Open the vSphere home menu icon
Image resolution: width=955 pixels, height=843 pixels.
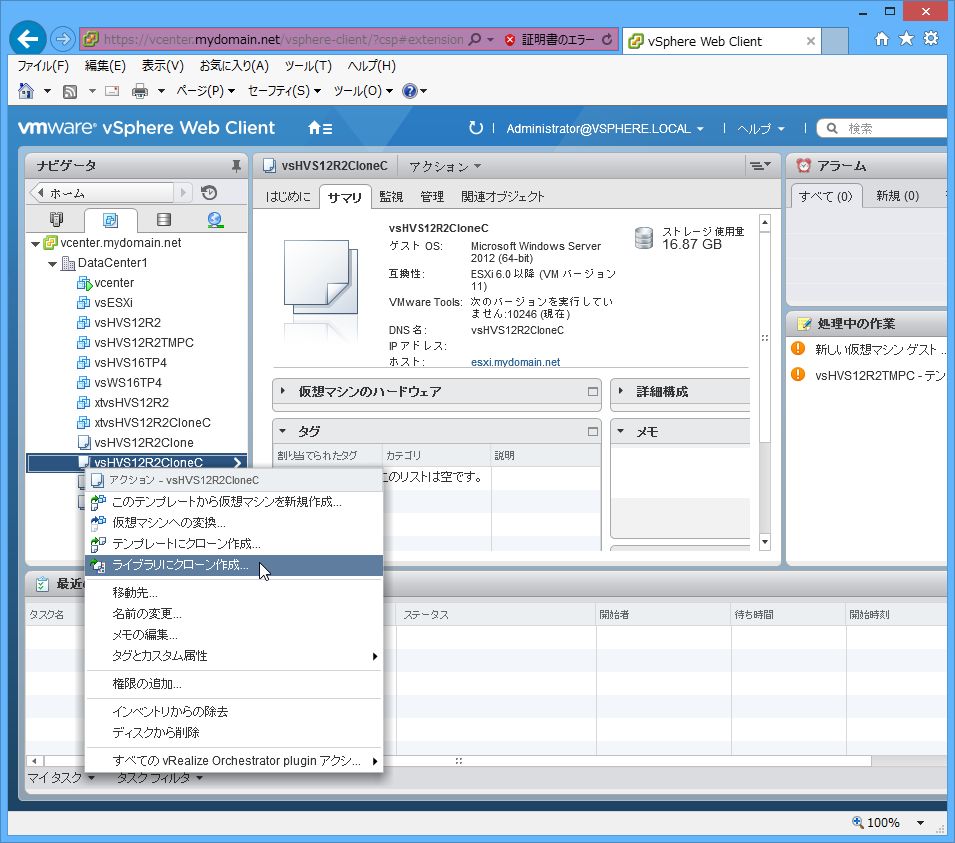[x=320, y=128]
